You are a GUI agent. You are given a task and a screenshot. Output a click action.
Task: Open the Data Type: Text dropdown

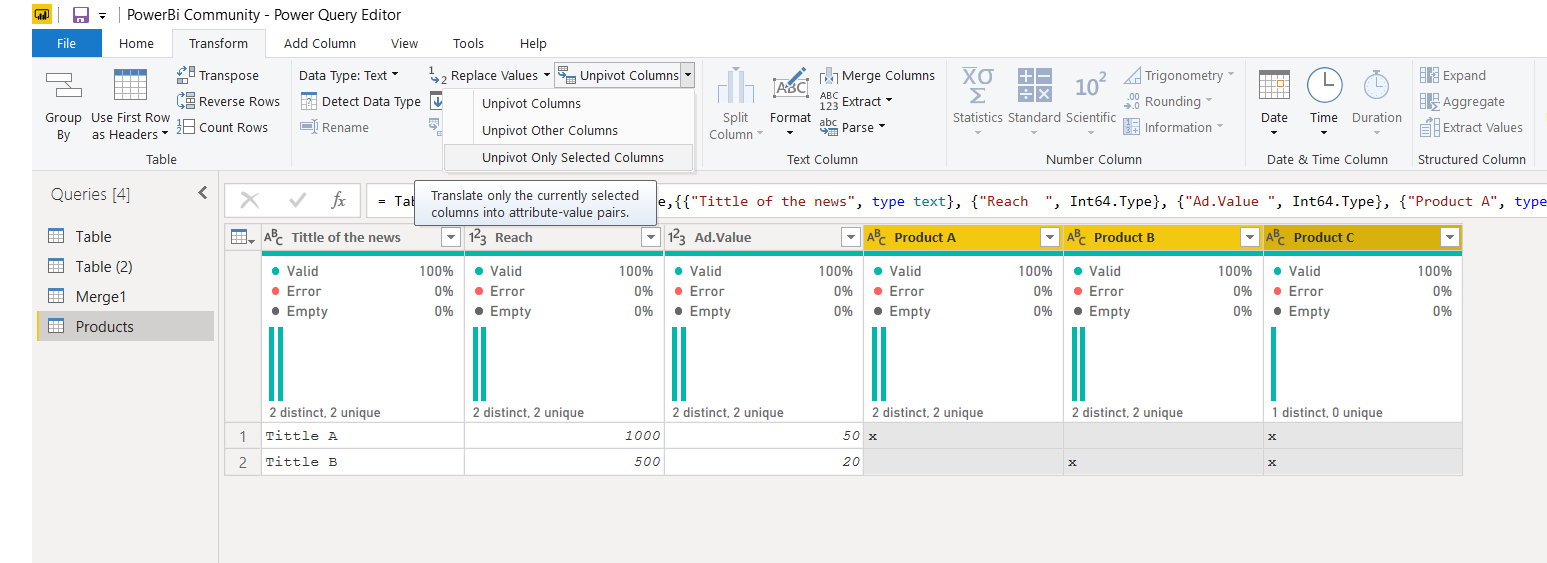tap(348, 75)
